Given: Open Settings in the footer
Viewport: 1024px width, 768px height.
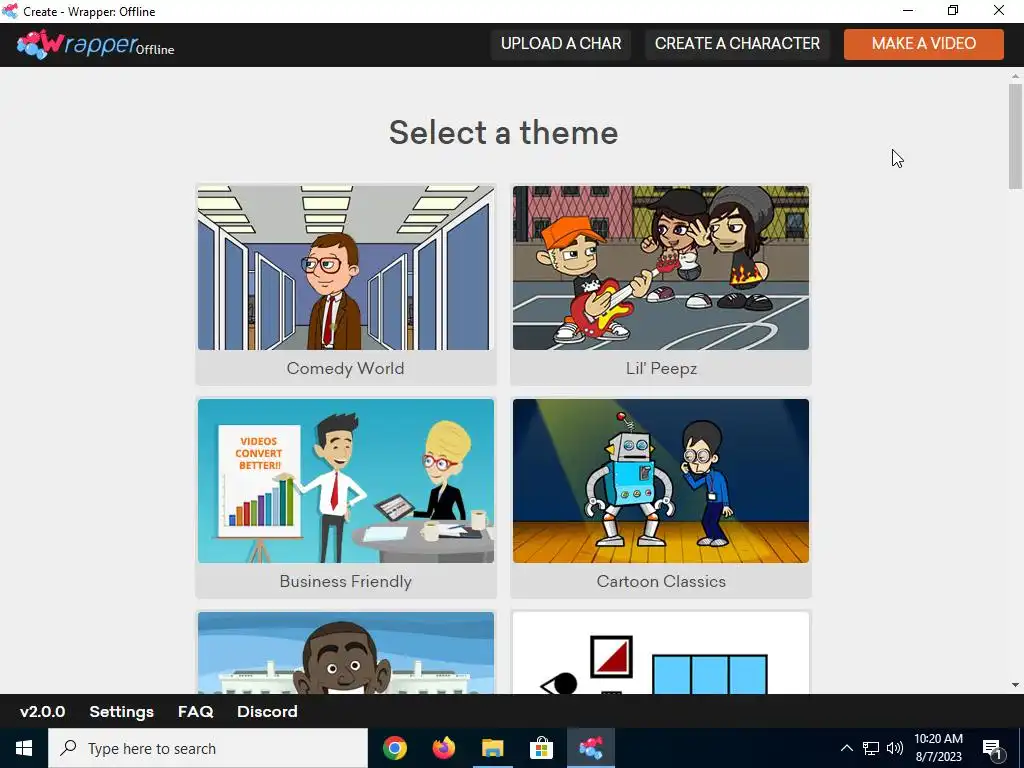Looking at the screenshot, I should (121, 712).
